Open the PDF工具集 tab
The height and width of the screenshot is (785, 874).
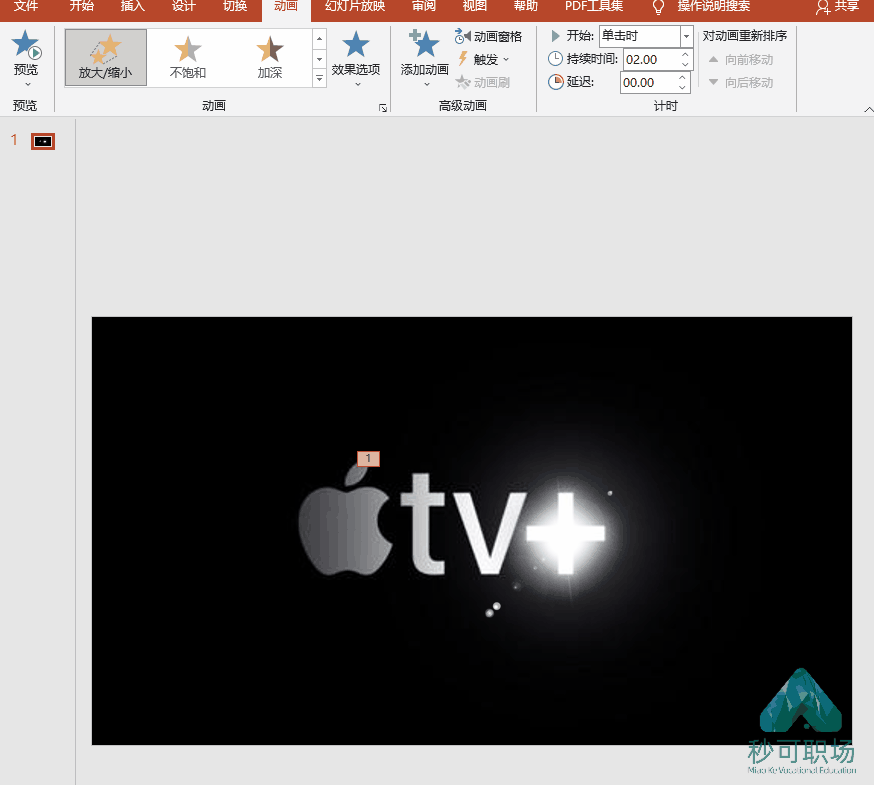(x=594, y=7)
